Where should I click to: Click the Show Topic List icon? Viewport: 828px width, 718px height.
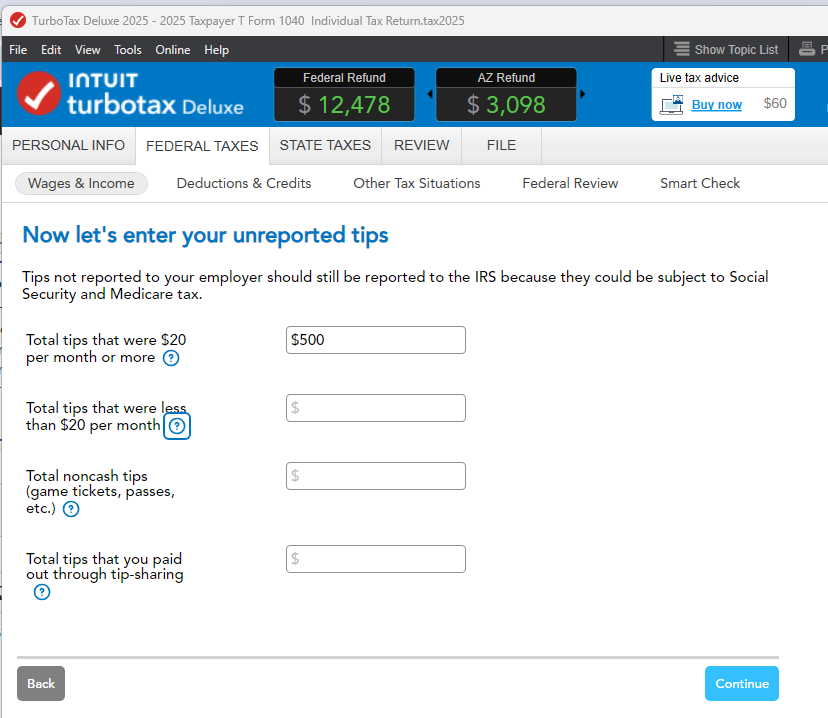(x=682, y=49)
